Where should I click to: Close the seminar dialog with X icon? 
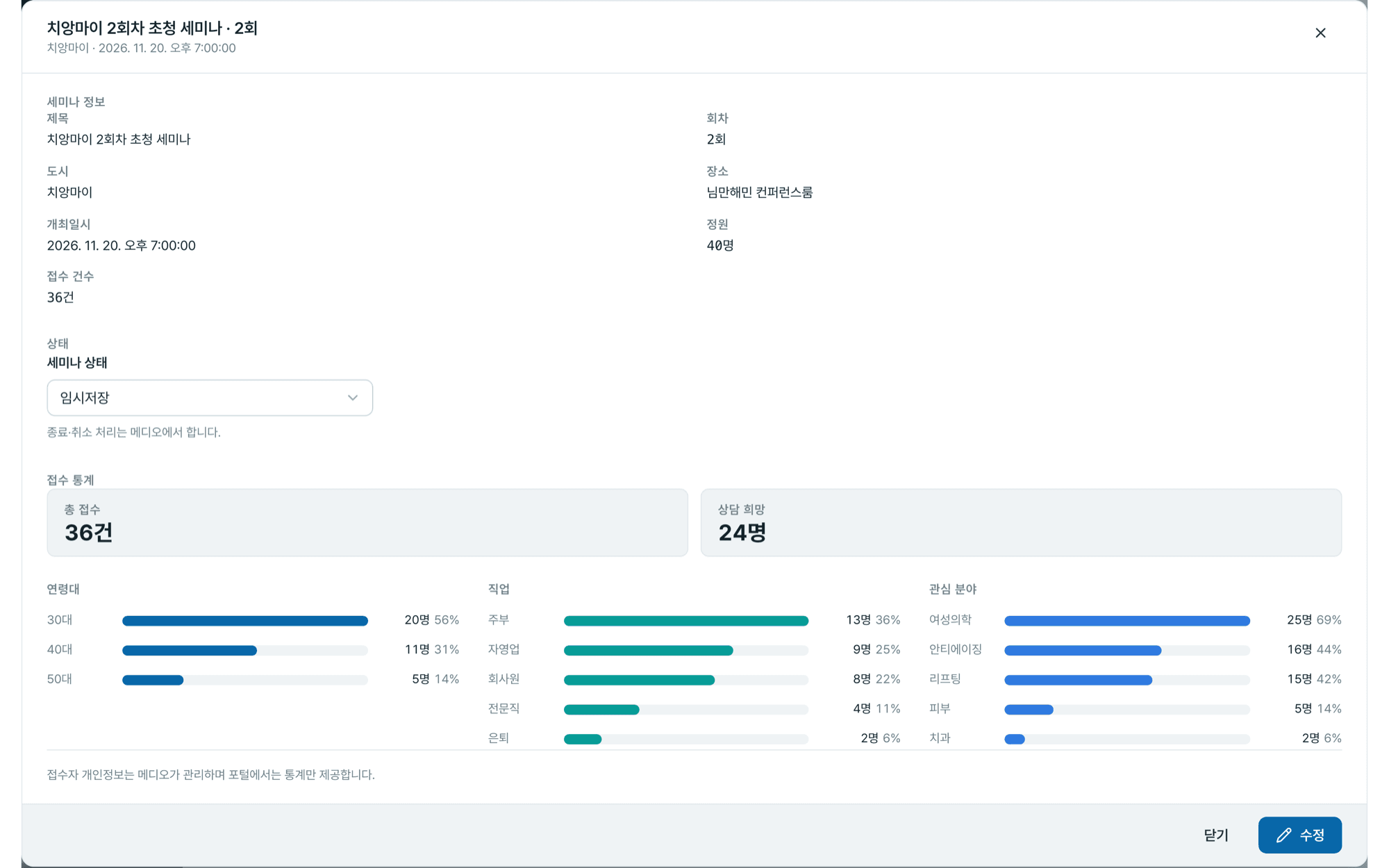(1320, 33)
